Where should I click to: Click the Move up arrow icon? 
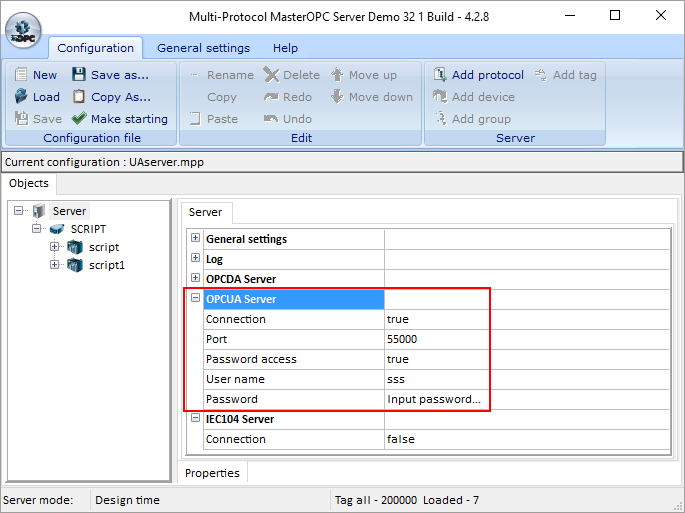click(x=337, y=74)
